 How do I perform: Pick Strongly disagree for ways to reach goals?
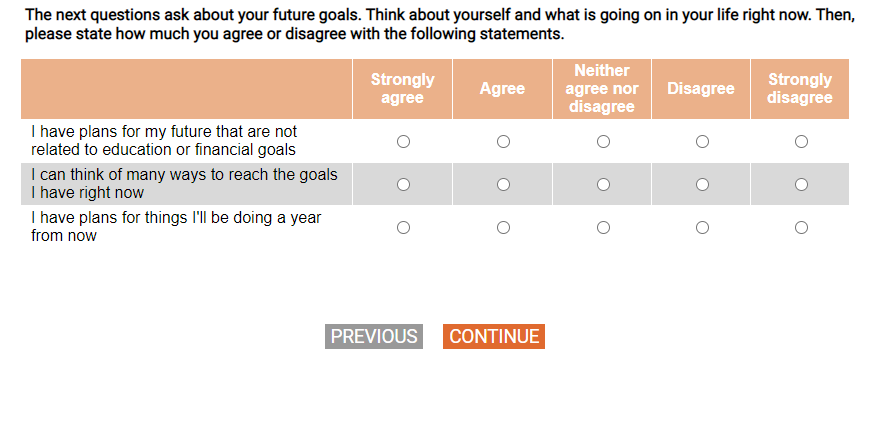[801, 184]
